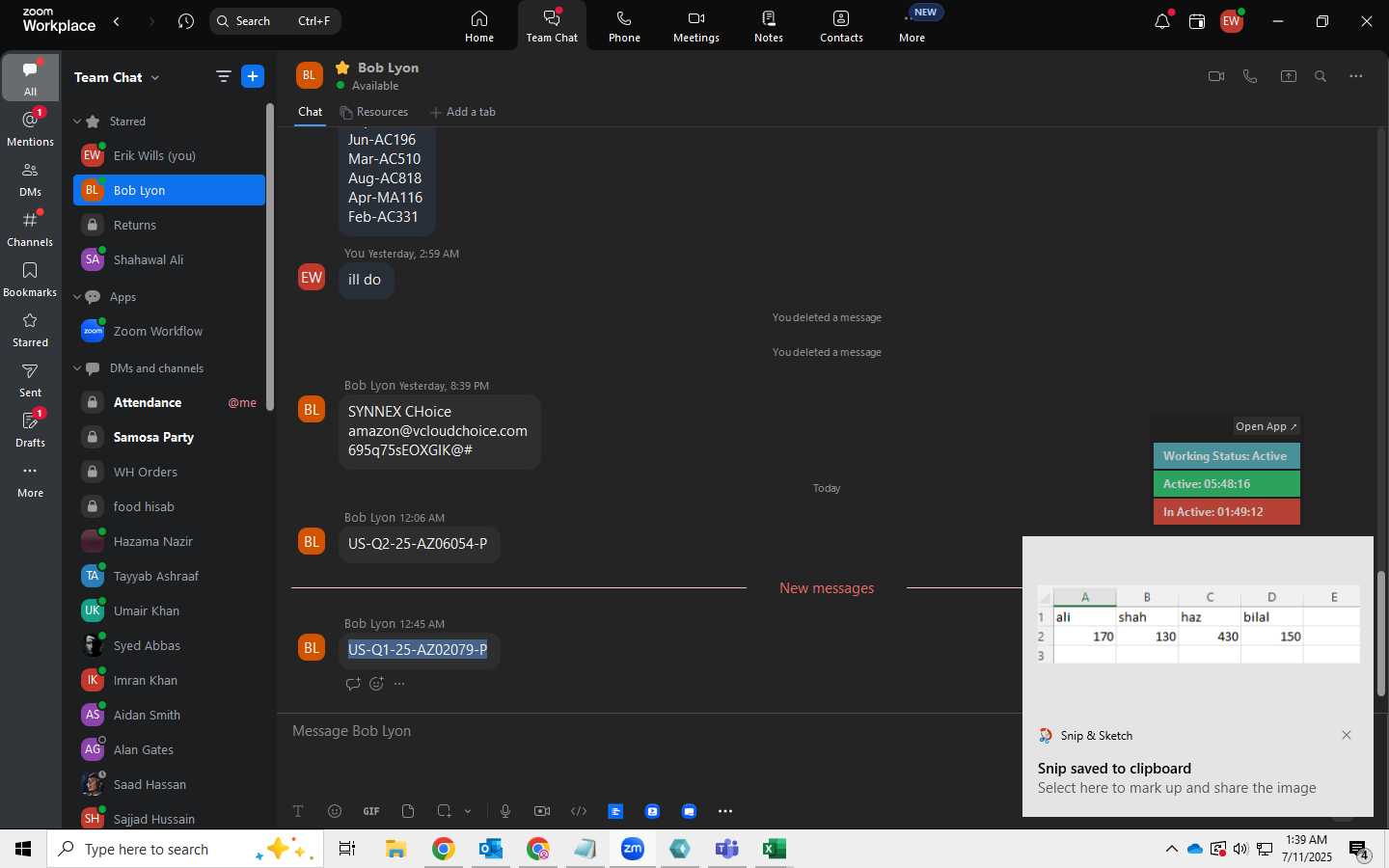The width and height of the screenshot is (1389, 868).
Task: Select Mentions in left sidebar
Action: click(x=31, y=128)
